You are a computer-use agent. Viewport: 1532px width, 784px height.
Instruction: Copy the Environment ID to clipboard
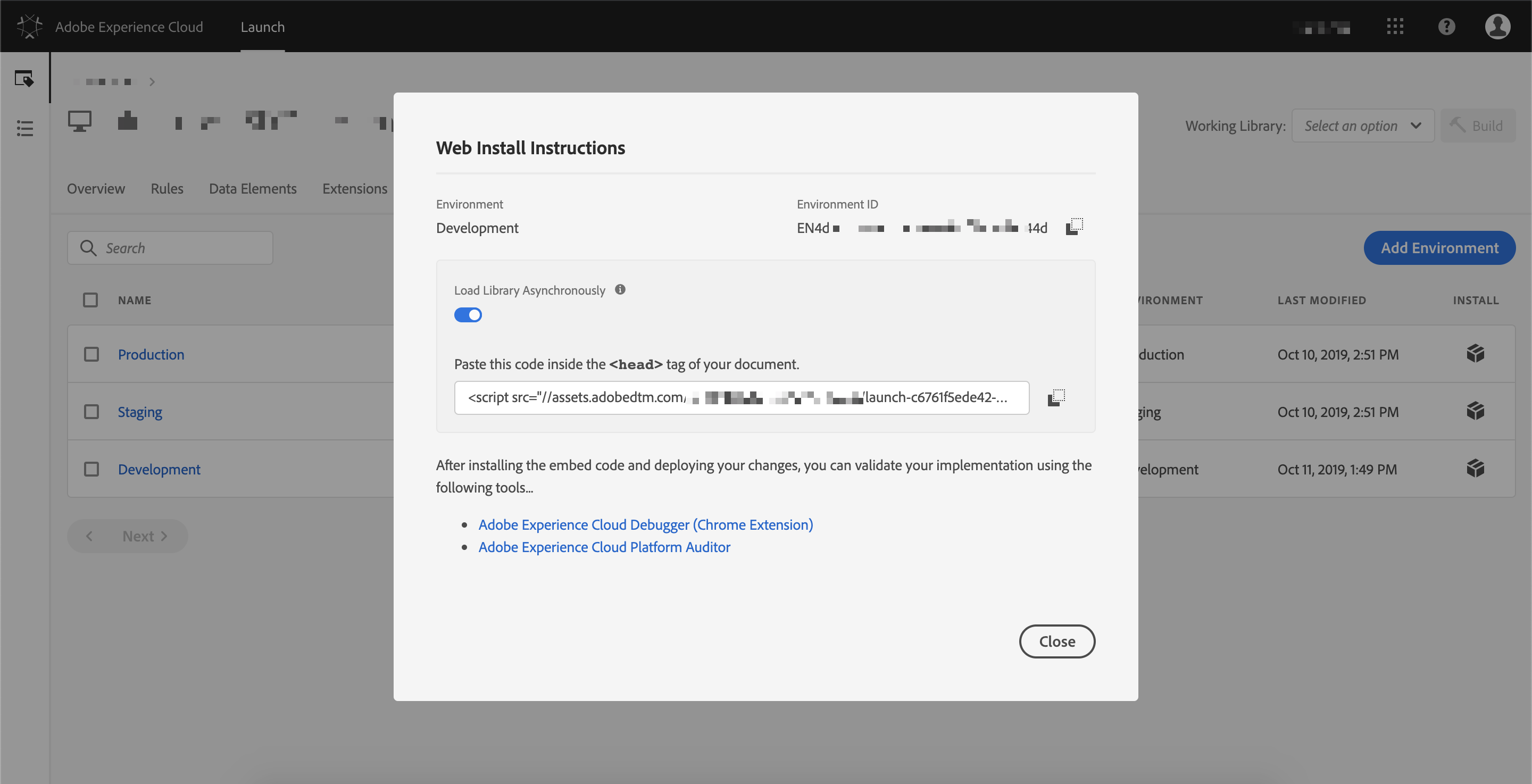[1074, 227]
